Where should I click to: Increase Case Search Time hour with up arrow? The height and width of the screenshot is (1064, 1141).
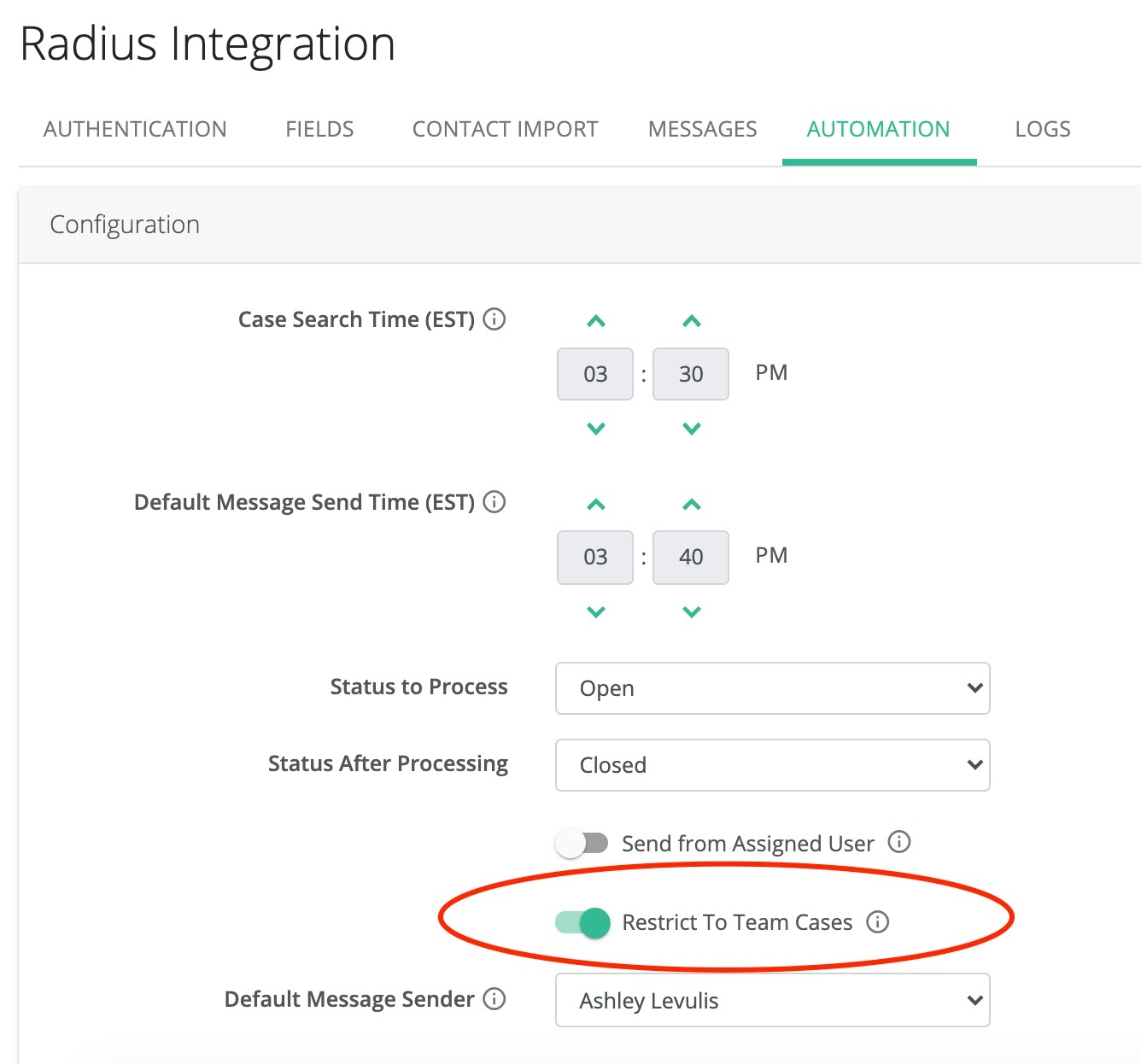point(596,322)
